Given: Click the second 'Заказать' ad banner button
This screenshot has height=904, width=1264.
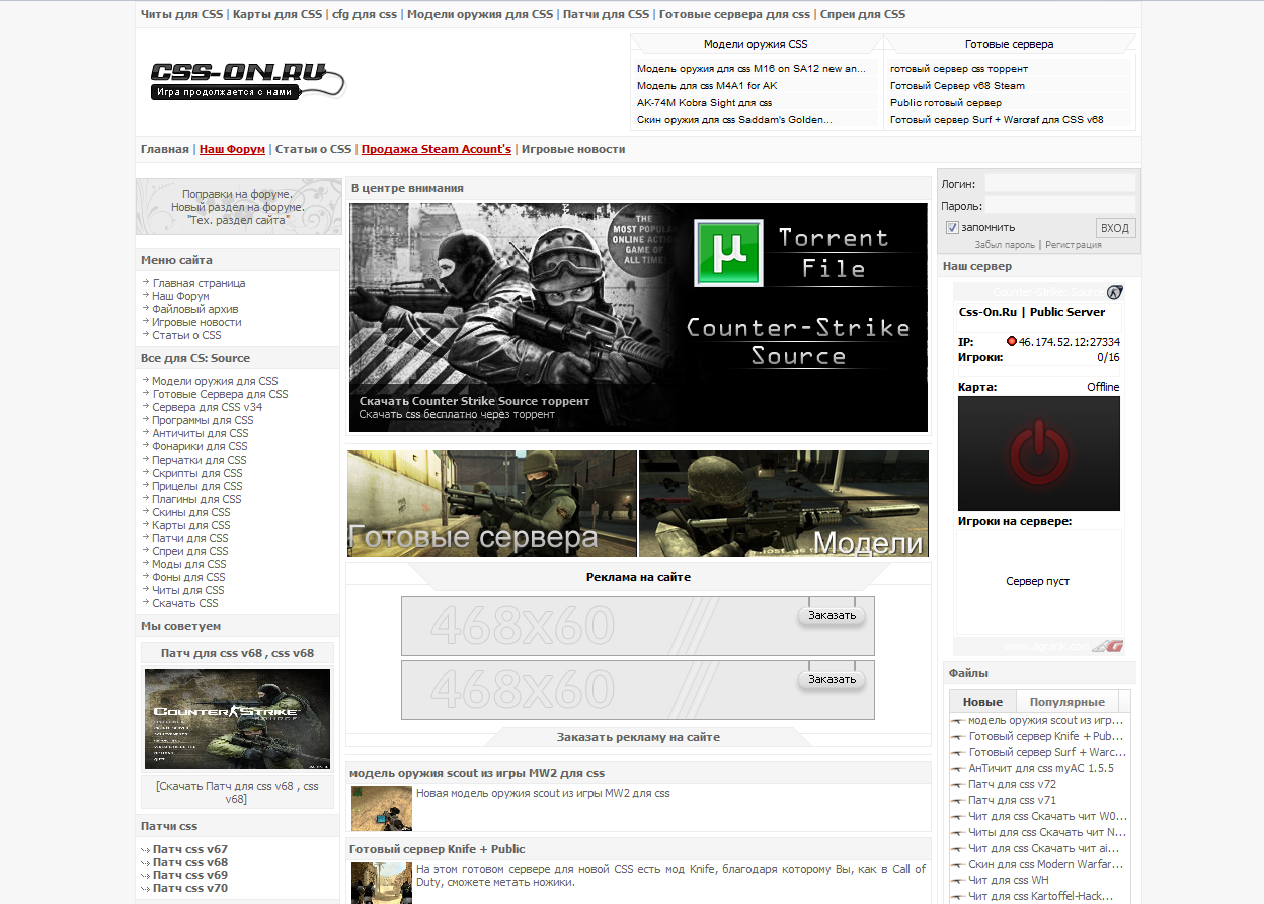Looking at the screenshot, I should [832, 679].
